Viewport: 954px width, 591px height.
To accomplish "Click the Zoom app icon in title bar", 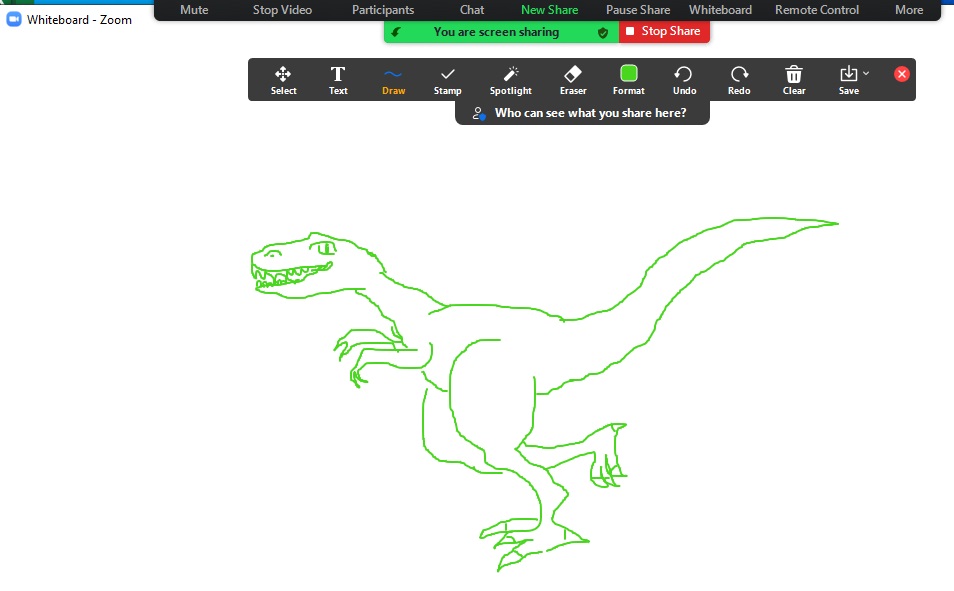I will click(x=13, y=19).
